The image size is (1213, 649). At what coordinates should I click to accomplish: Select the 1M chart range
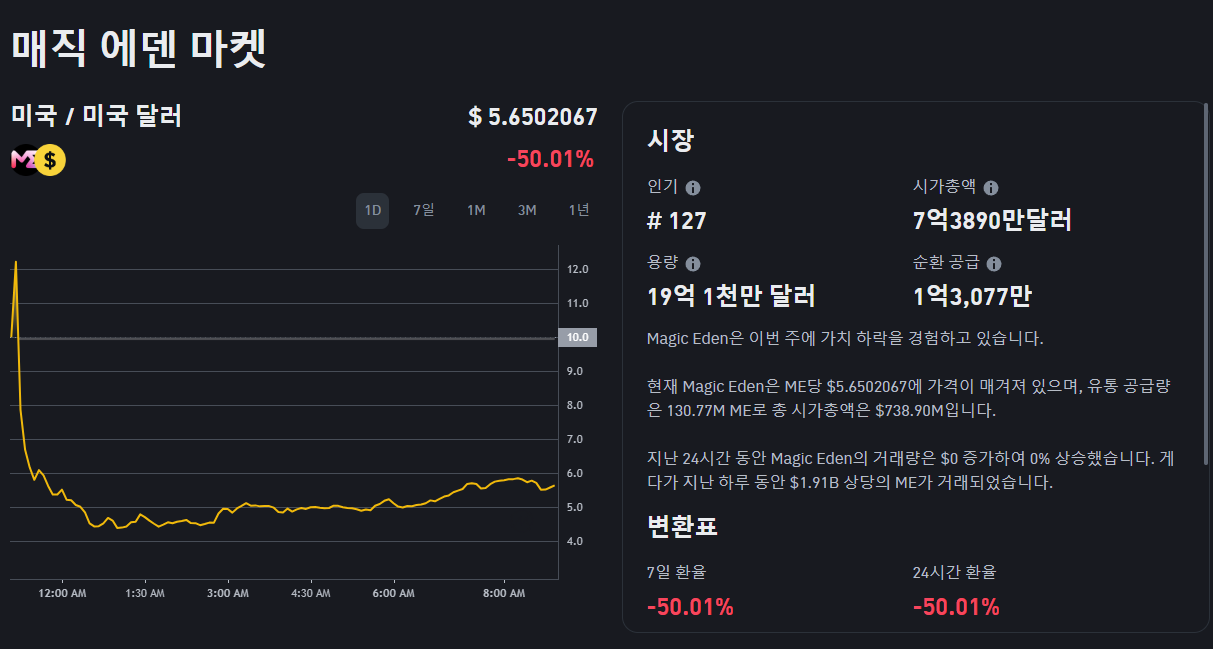(475, 211)
